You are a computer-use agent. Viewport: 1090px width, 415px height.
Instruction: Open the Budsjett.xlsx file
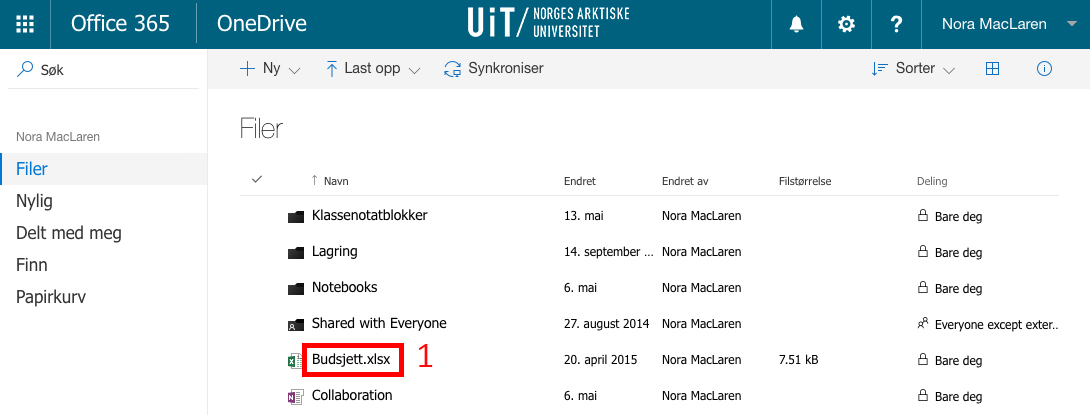353,360
